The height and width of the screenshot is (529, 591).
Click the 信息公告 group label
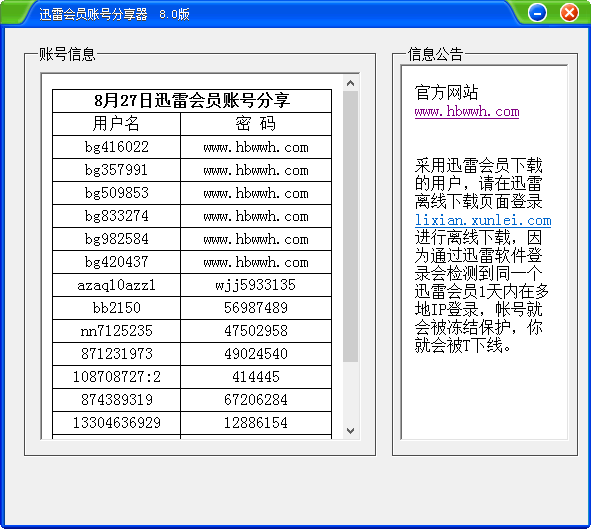pyautogui.click(x=435, y=54)
